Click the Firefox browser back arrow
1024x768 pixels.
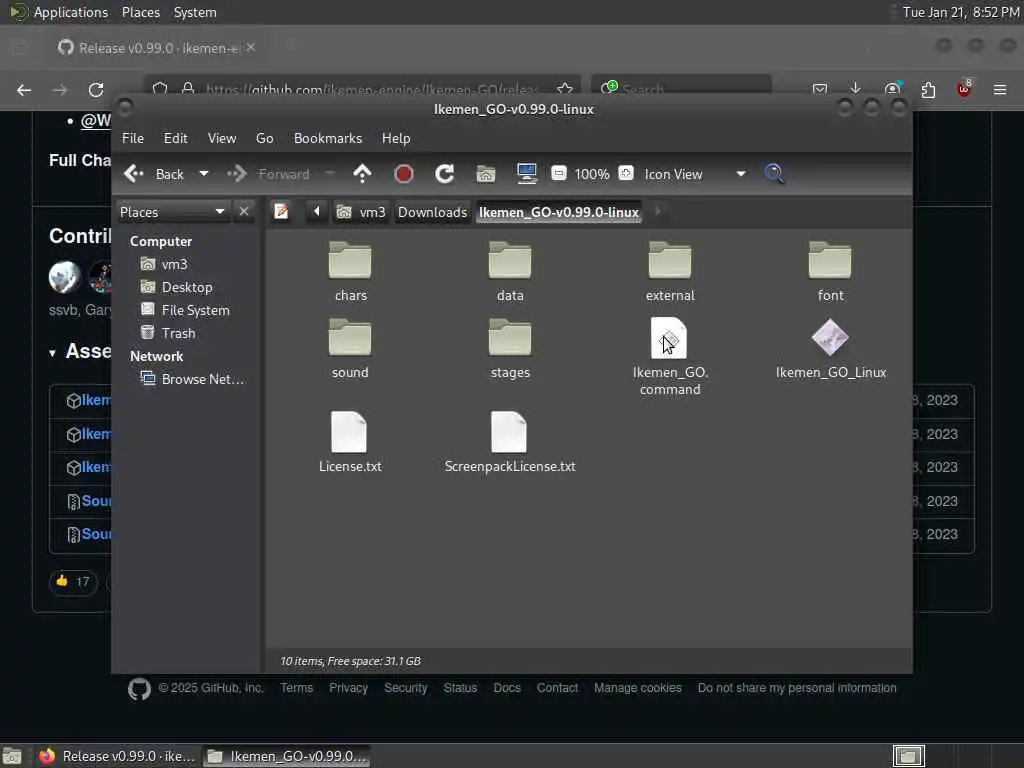tap(24, 90)
